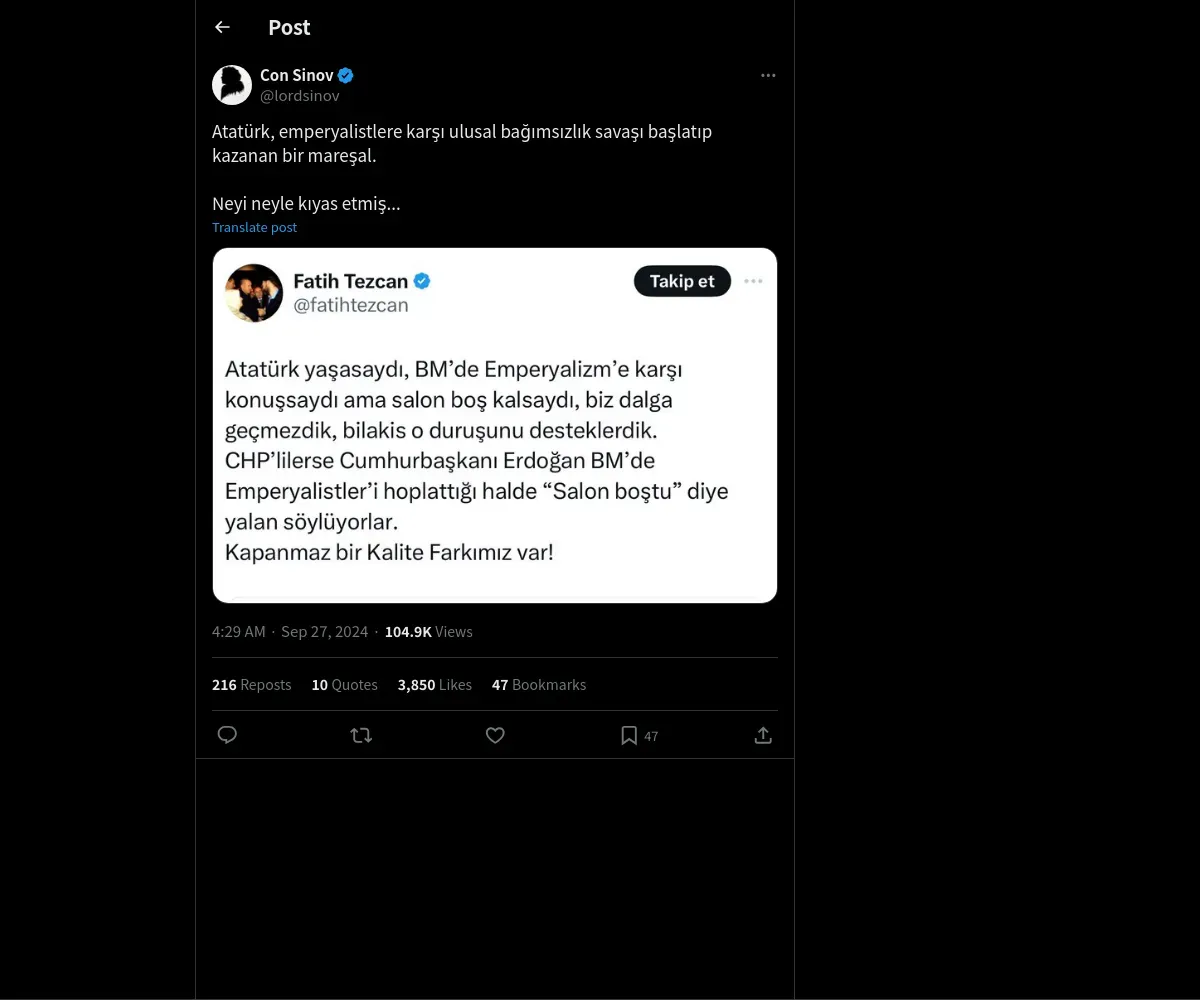View the 216 Reposts list
This screenshot has width=1200, height=1000.
coord(251,685)
